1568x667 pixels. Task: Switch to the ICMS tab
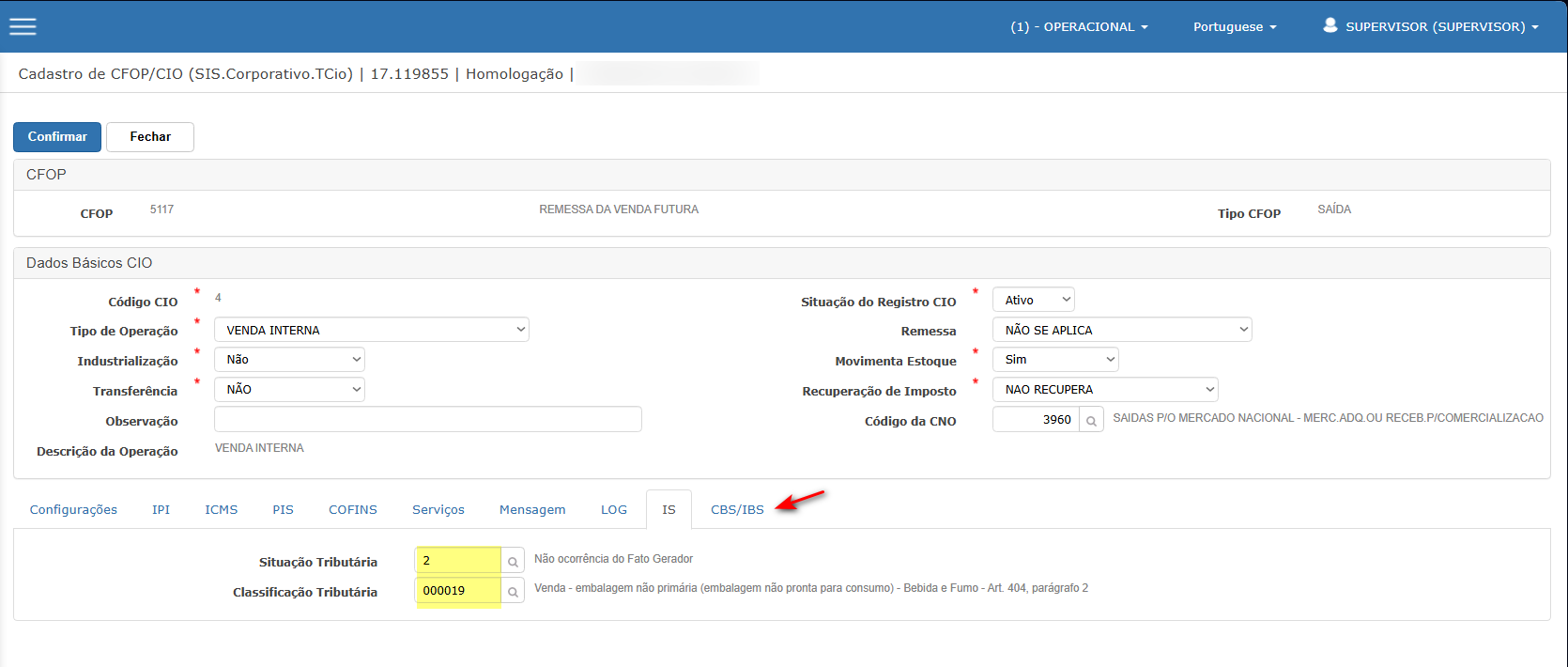(x=222, y=510)
